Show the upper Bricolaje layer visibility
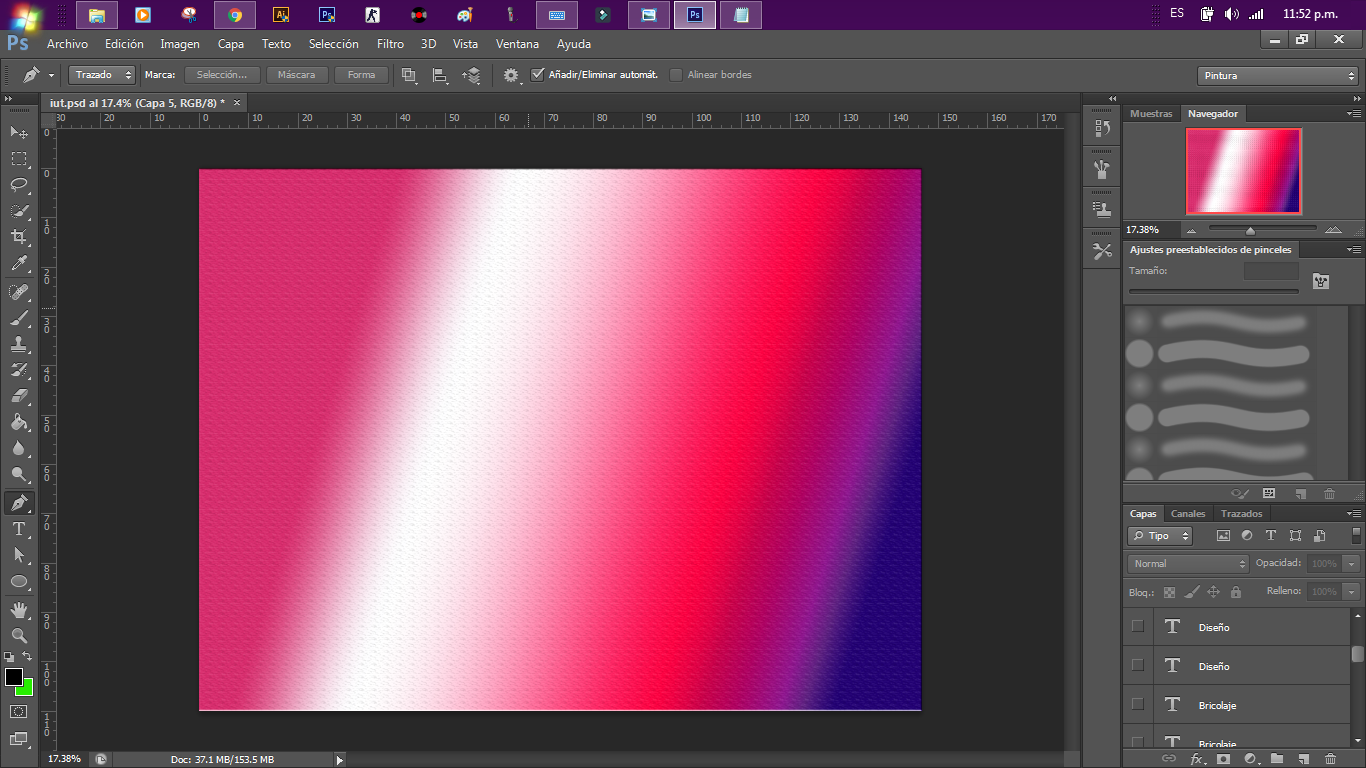This screenshot has height=768, width=1366. coord(1137,704)
